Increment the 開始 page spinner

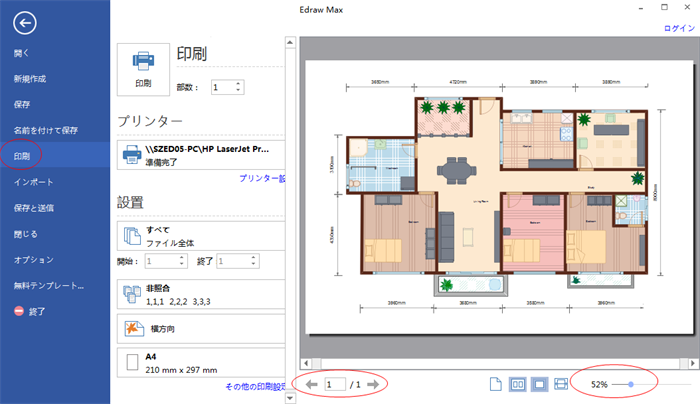182,258
